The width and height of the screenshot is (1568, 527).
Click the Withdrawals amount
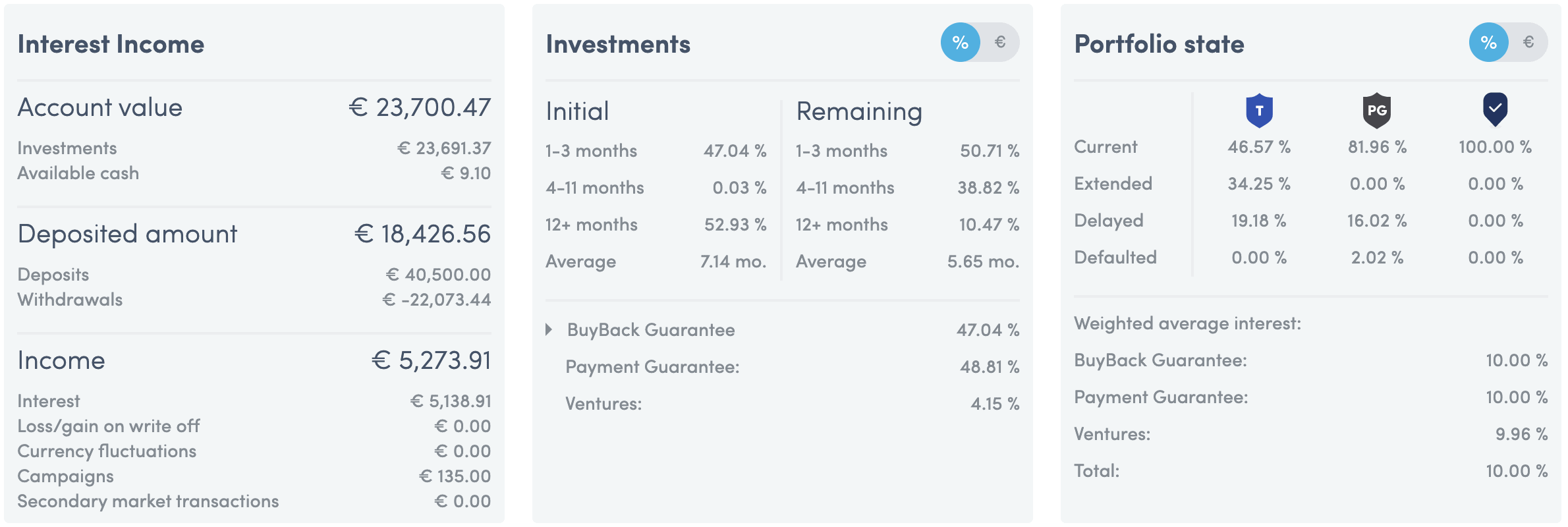[436, 300]
